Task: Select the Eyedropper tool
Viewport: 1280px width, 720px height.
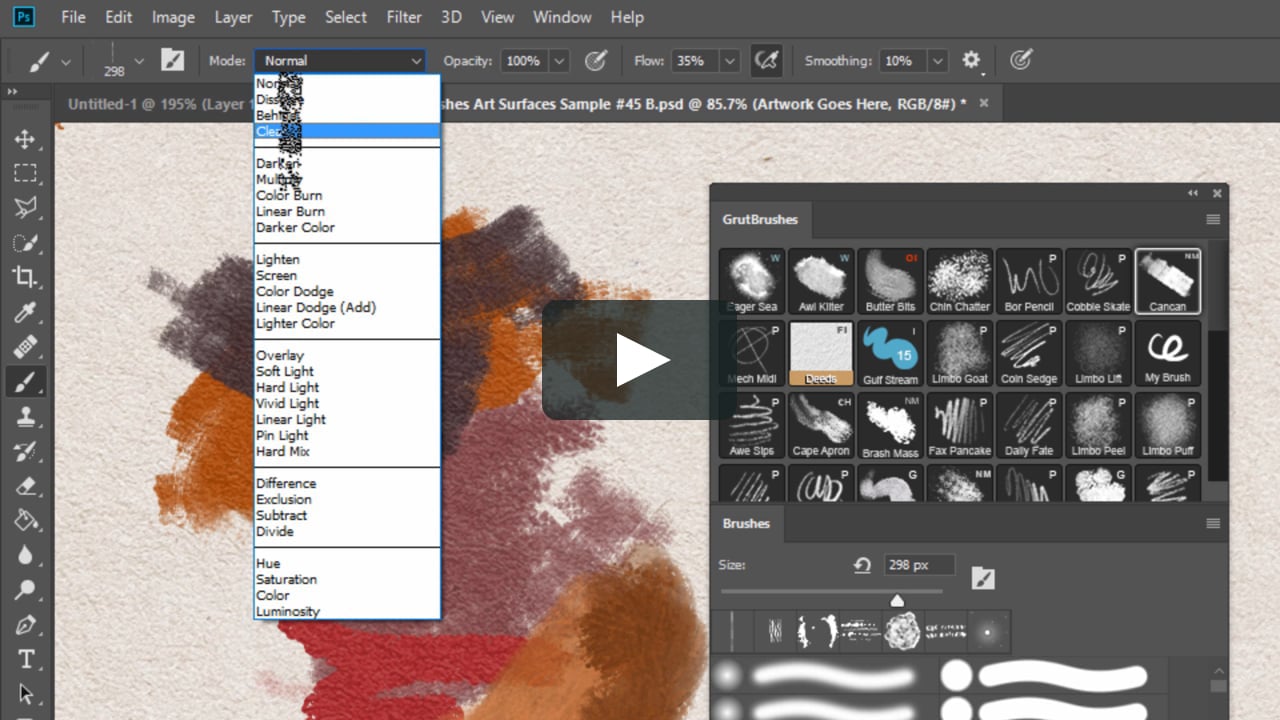Action: 26,313
